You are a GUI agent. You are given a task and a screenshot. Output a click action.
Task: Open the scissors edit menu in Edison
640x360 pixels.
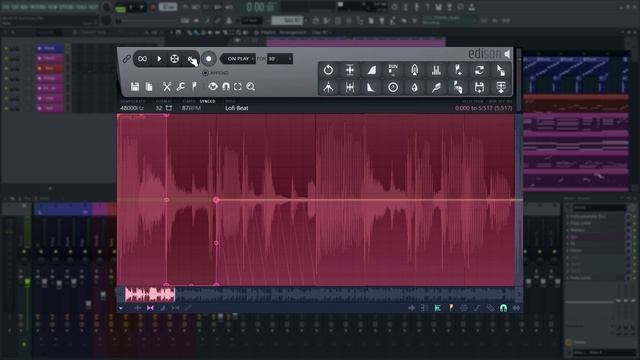[167, 87]
